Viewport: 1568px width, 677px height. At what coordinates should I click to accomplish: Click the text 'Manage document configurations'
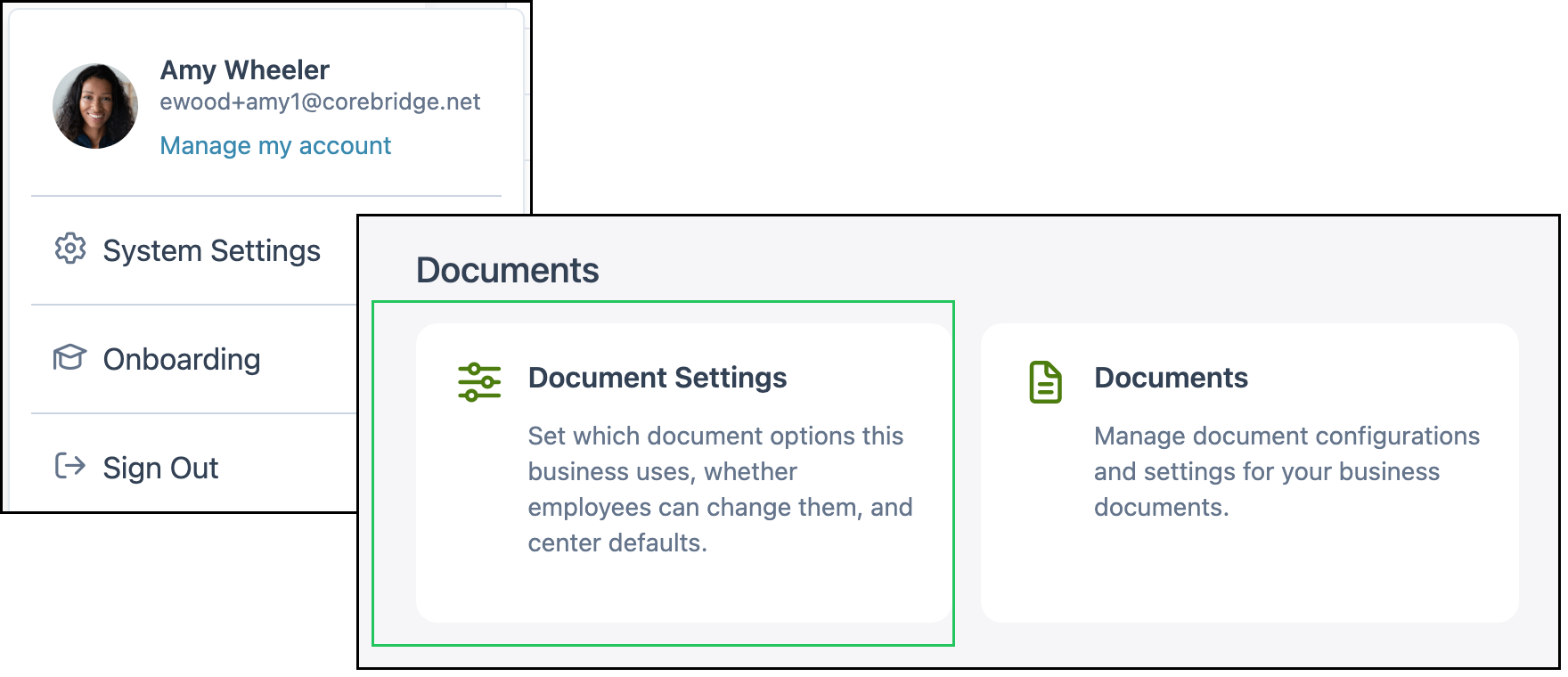click(1286, 471)
